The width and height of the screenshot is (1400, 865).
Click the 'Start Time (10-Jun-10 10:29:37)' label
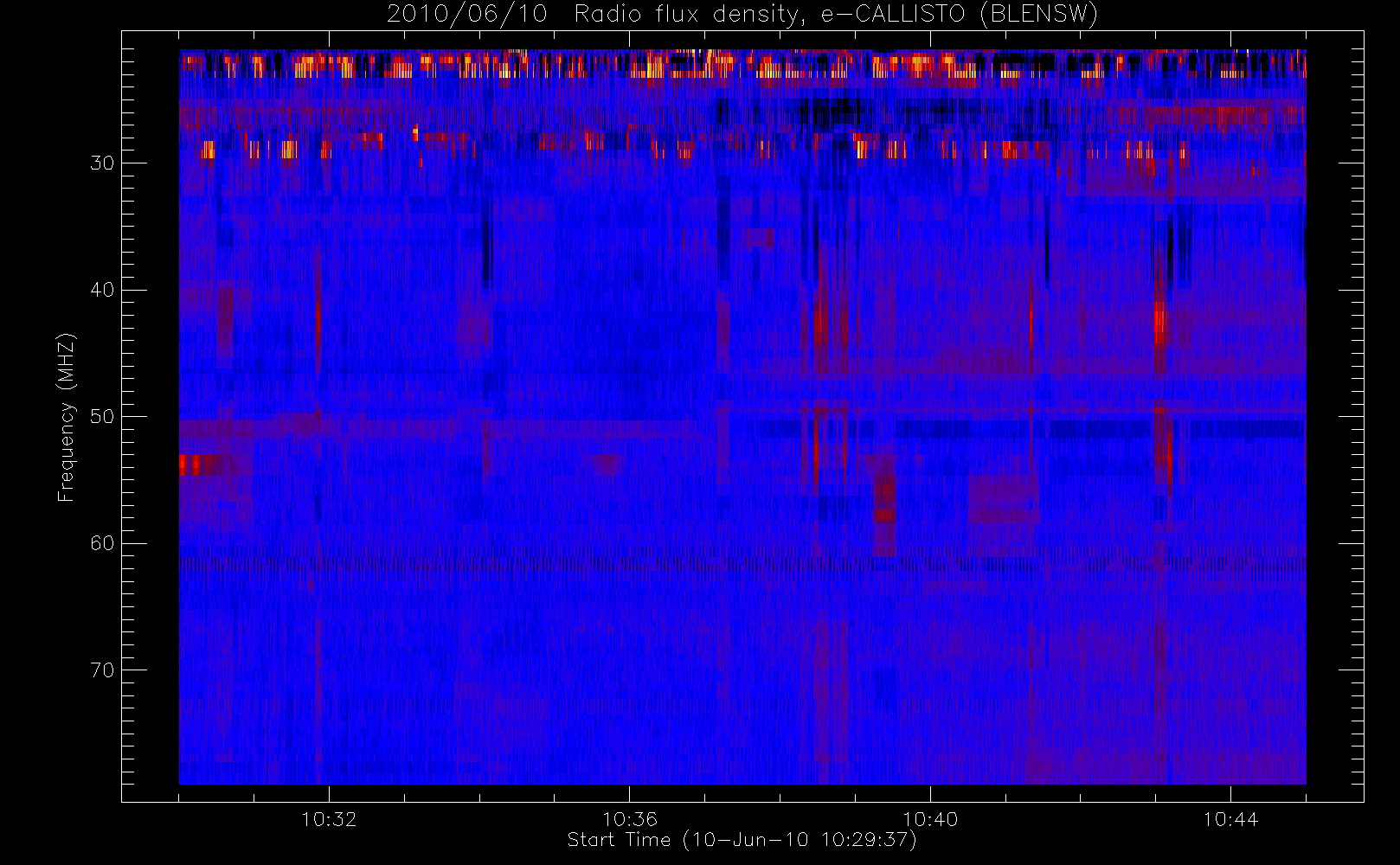742,839
